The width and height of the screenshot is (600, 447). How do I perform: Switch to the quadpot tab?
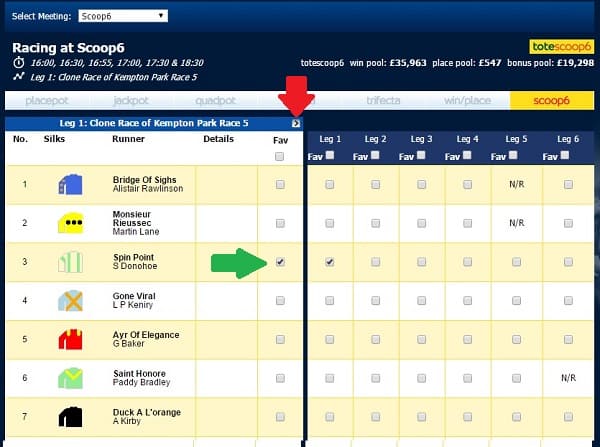(x=215, y=101)
